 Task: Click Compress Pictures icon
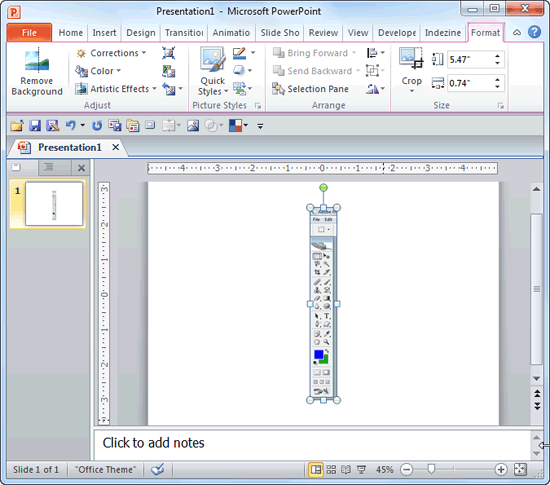[x=169, y=53]
